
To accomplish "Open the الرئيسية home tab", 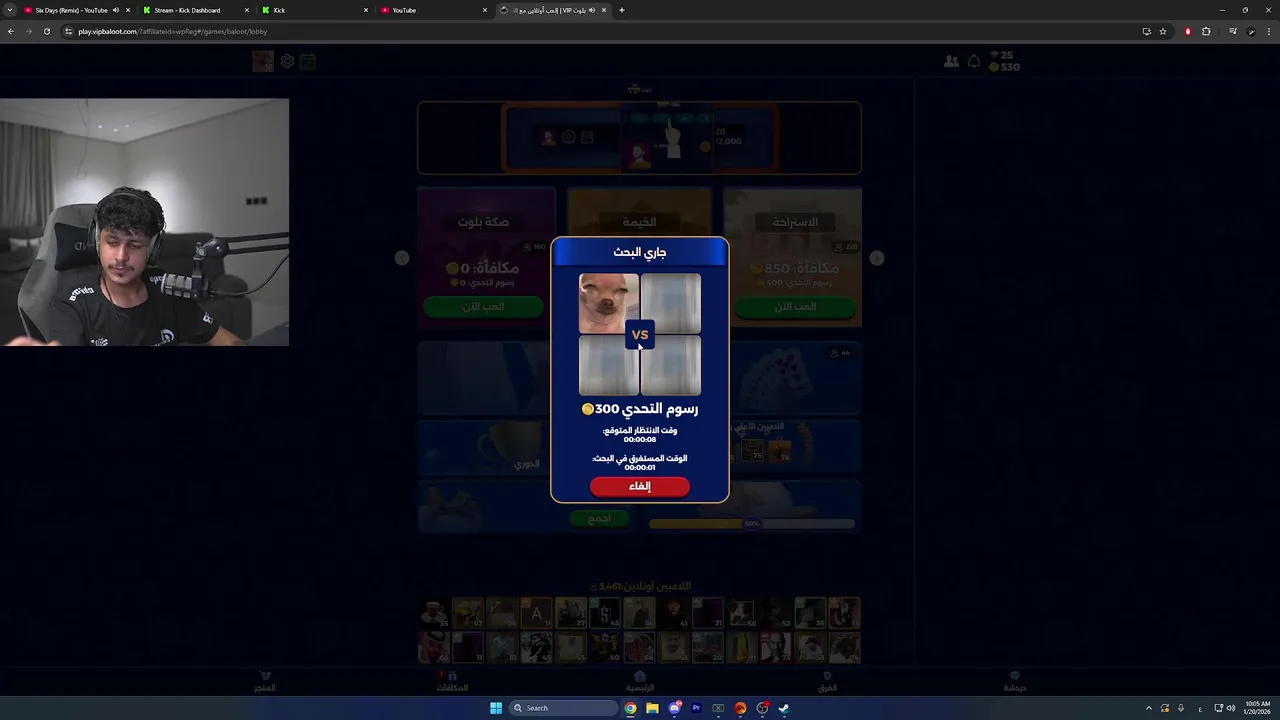I will 640,682.
